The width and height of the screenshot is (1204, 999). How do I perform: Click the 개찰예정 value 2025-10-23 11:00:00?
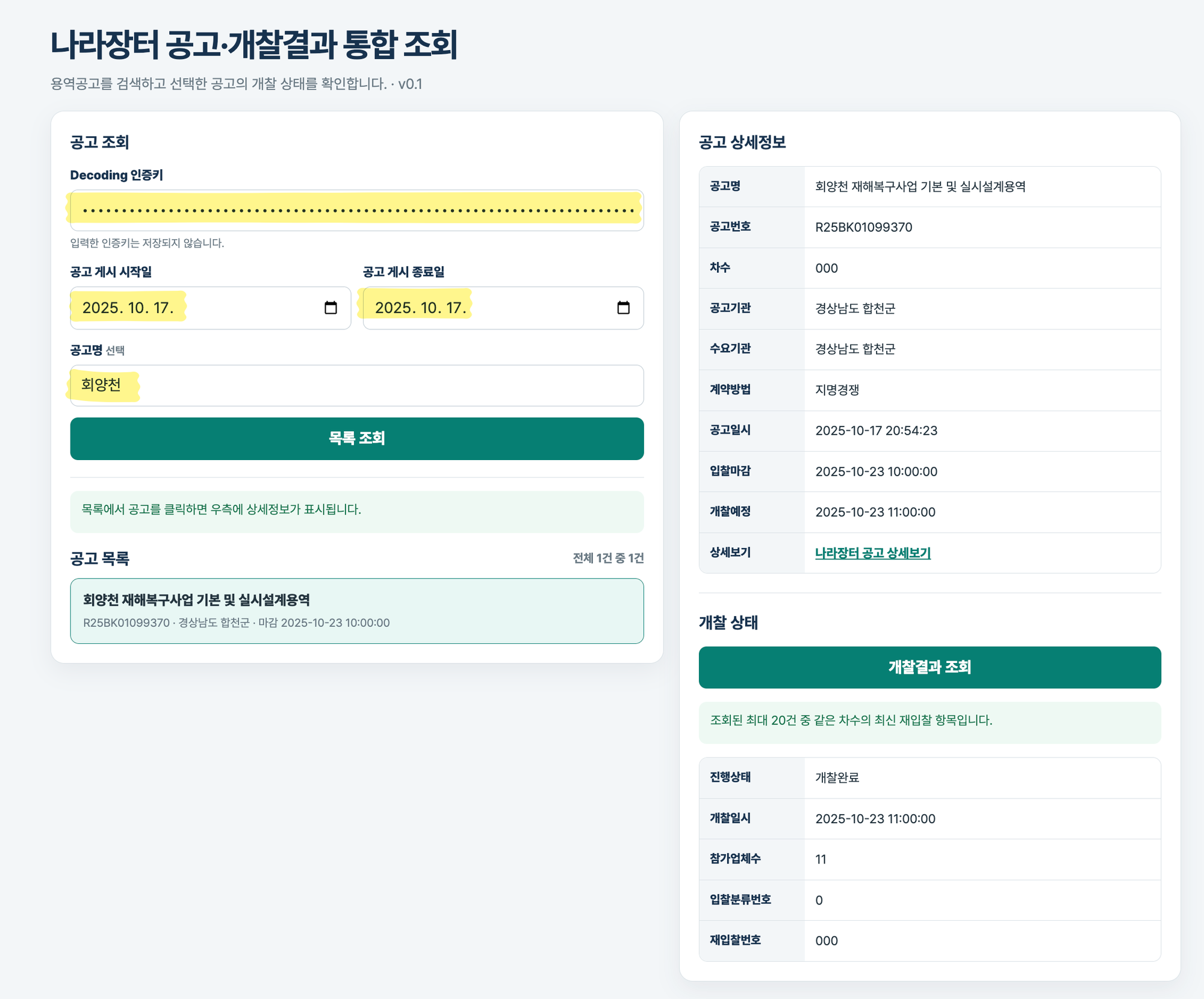coord(875,512)
